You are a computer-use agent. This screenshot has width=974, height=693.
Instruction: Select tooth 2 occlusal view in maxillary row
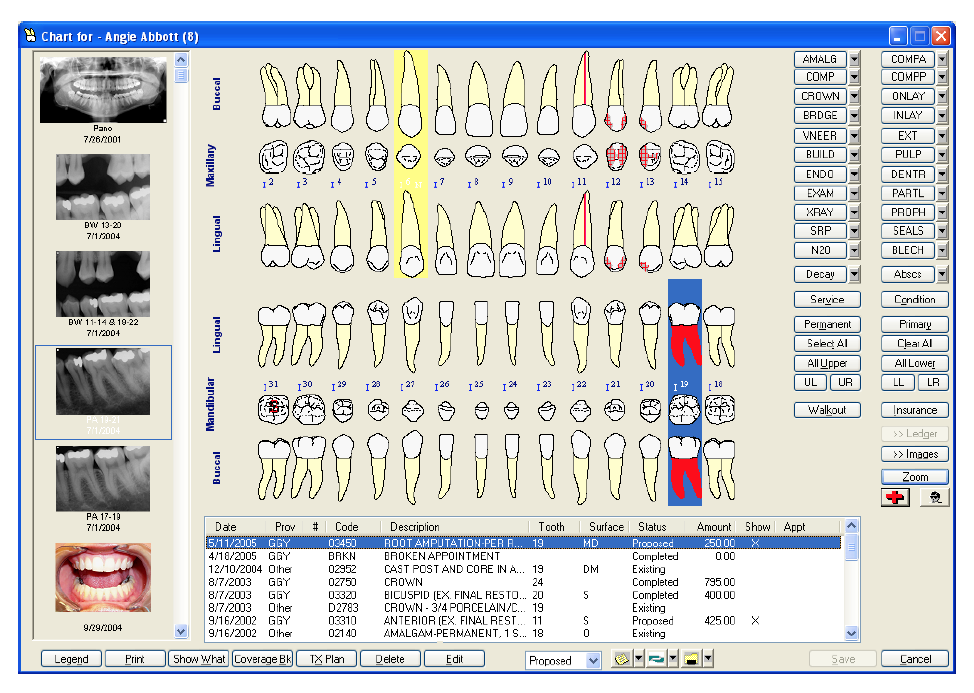274,157
